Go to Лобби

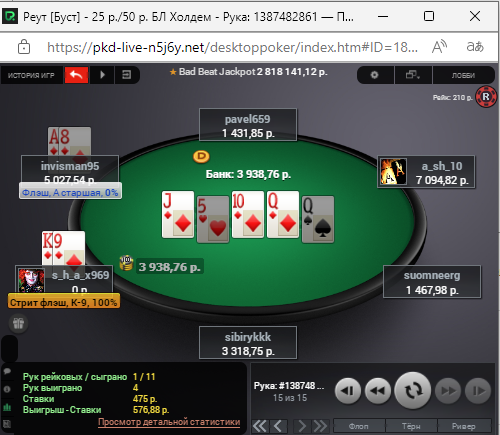tap(463, 75)
